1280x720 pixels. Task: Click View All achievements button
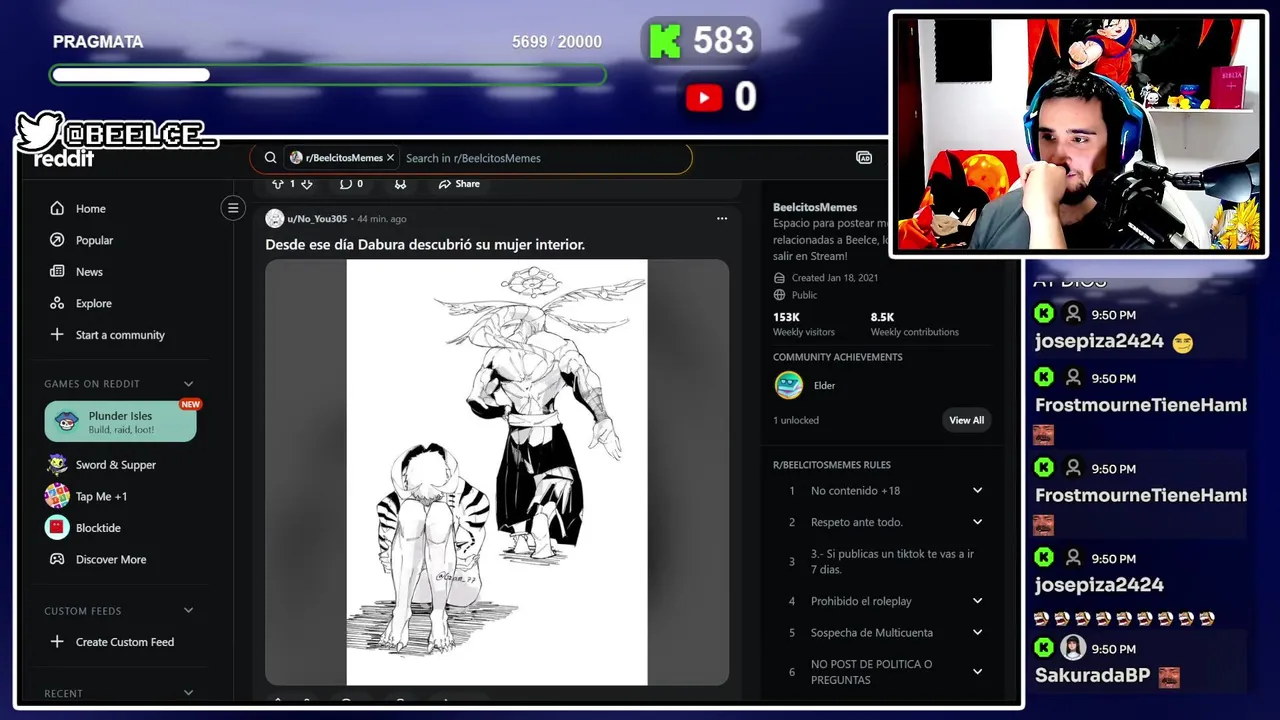click(966, 420)
